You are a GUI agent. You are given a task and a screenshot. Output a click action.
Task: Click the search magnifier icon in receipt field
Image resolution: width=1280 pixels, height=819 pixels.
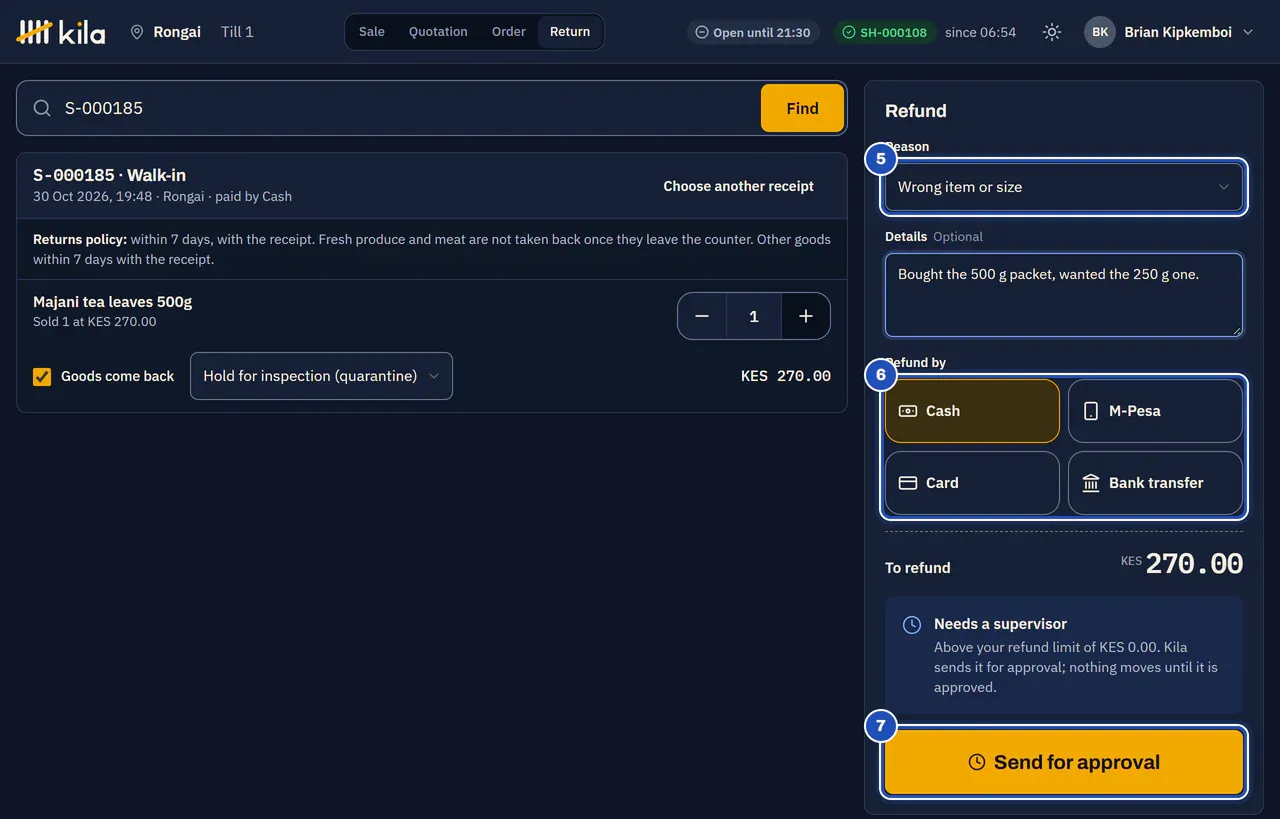[42, 108]
